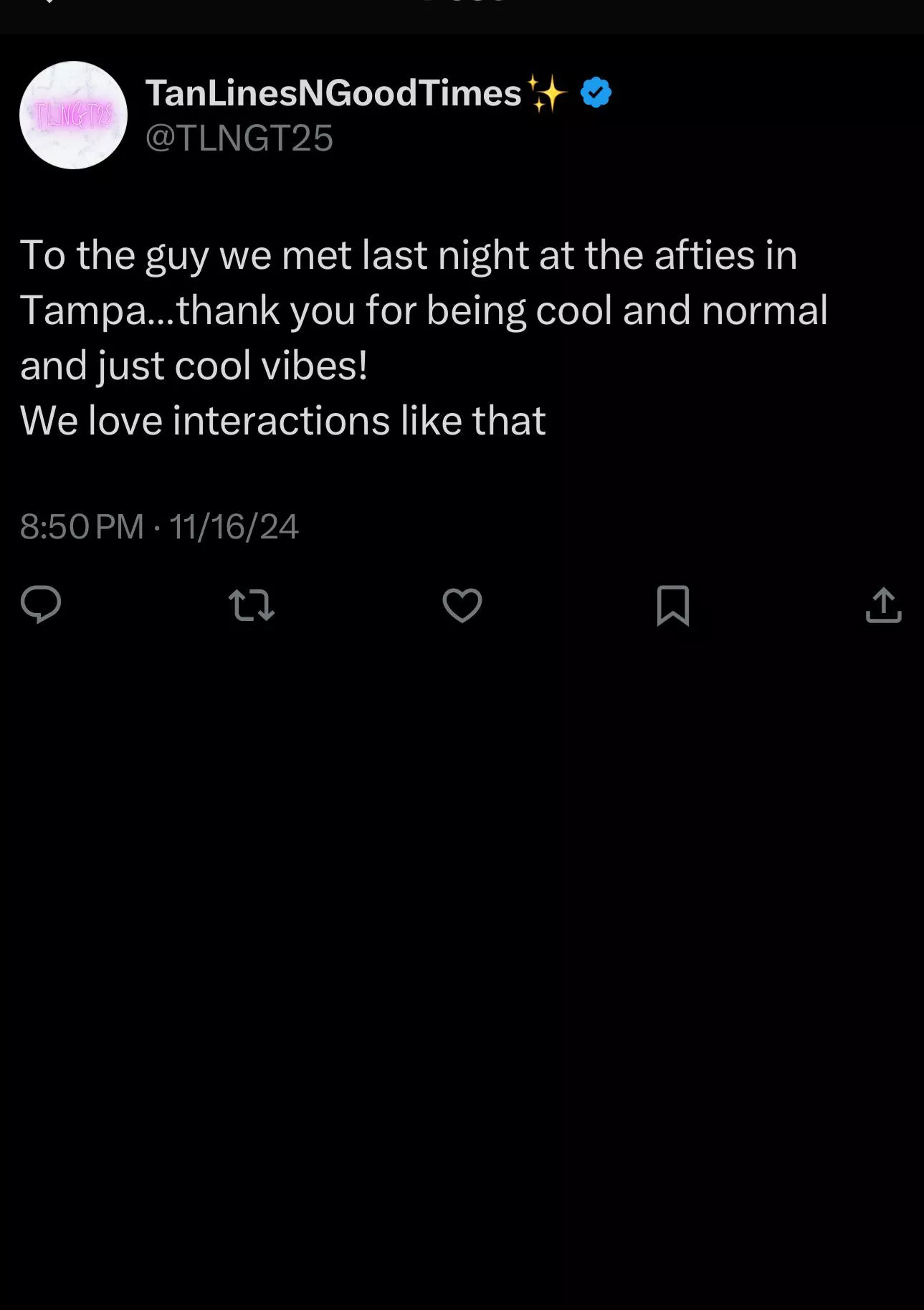Open the share icon for this post
The image size is (924, 1310).
tap(883, 605)
